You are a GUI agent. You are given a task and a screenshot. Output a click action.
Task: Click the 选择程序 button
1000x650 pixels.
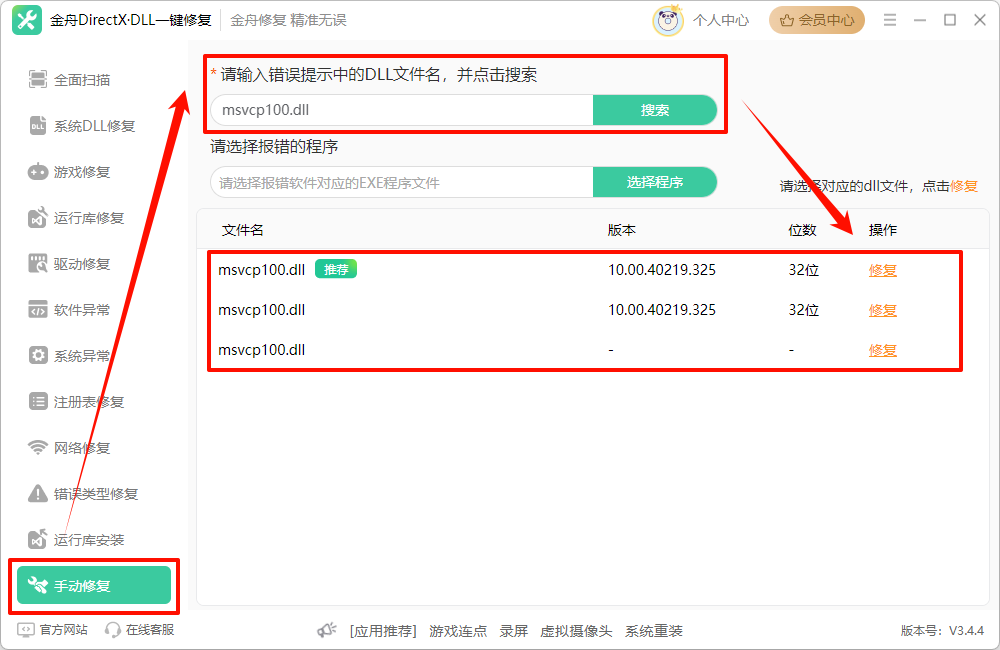(x=655, y=182)
